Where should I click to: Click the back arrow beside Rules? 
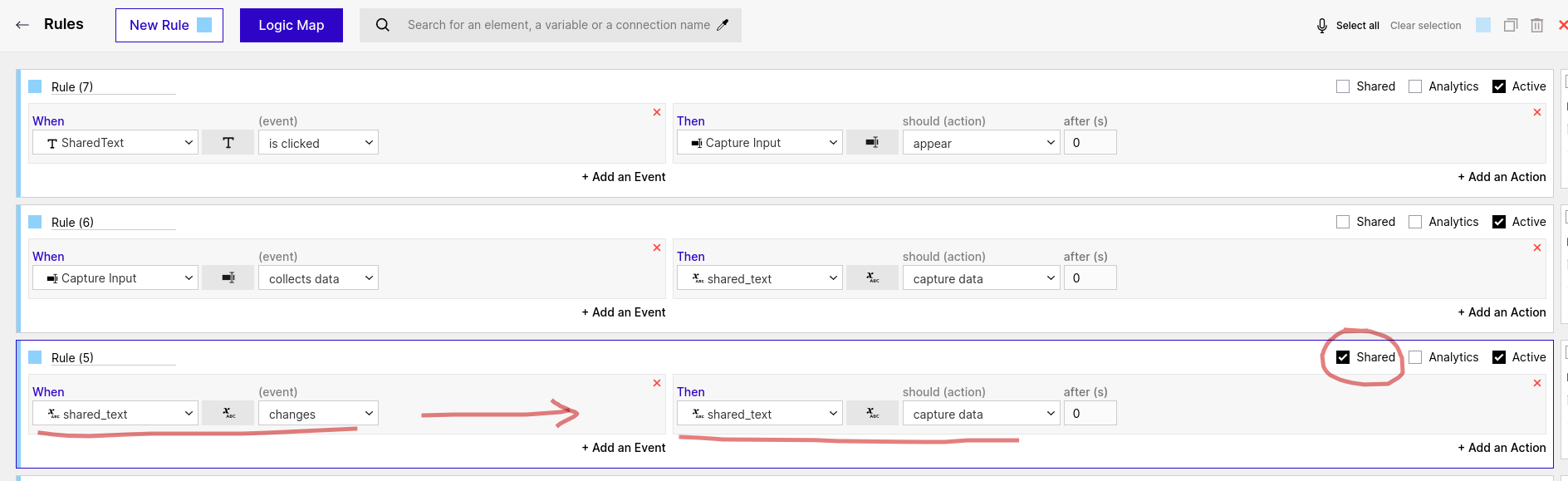coord(22,25)
